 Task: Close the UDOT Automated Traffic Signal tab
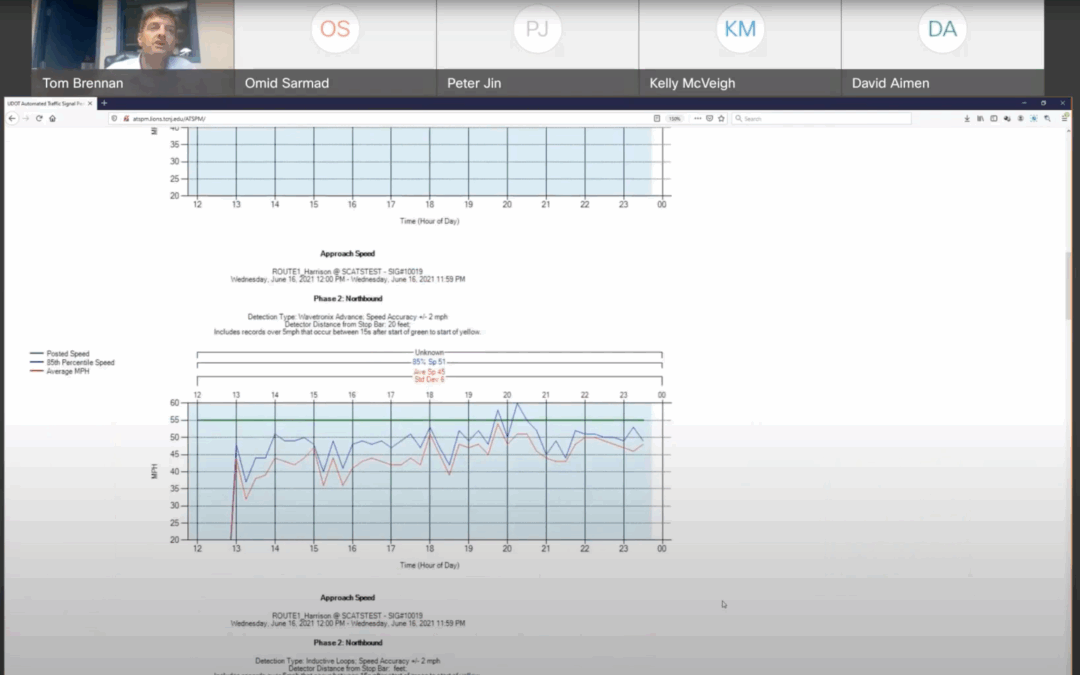point(90,103)
